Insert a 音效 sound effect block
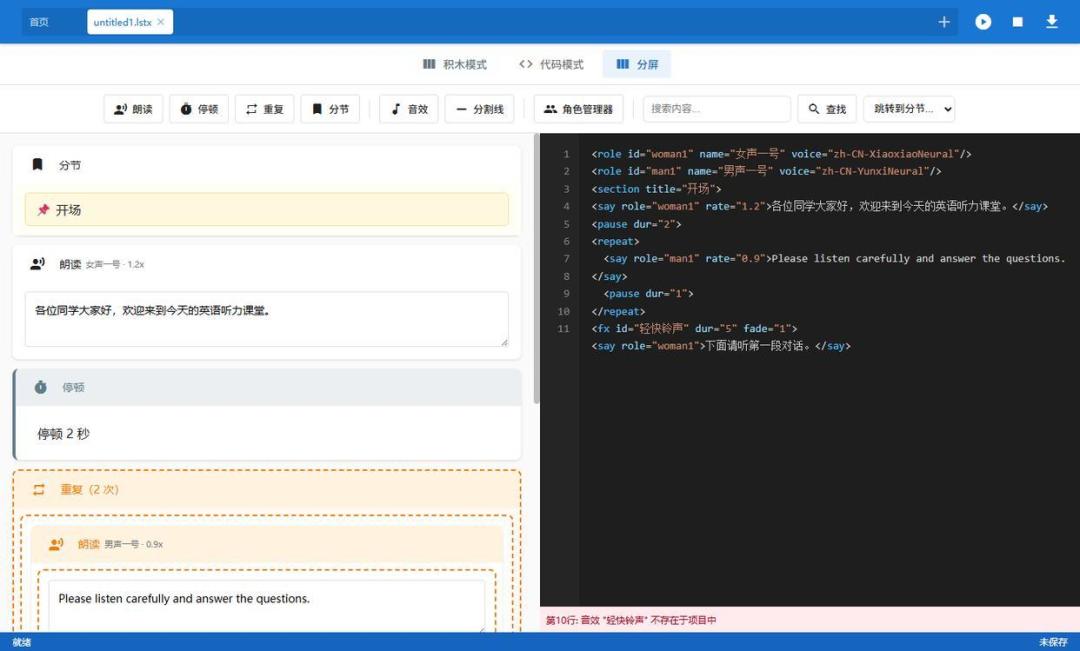The image size is (1080, 651). (409, 109)
